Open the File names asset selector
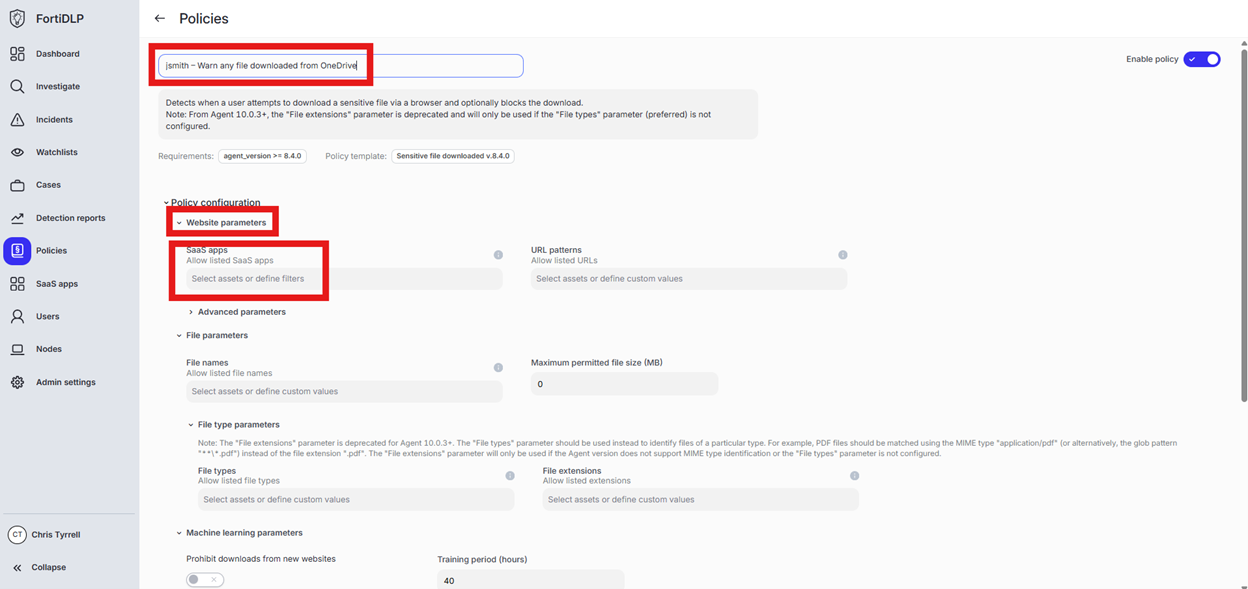This screenshot has height=589, width=1248. pos(344,392)
